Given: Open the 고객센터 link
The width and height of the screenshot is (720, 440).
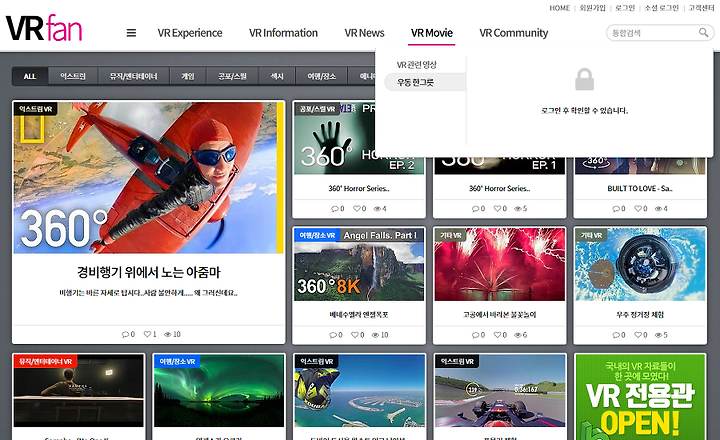Looking at the screenshot, I should (701, 8).
